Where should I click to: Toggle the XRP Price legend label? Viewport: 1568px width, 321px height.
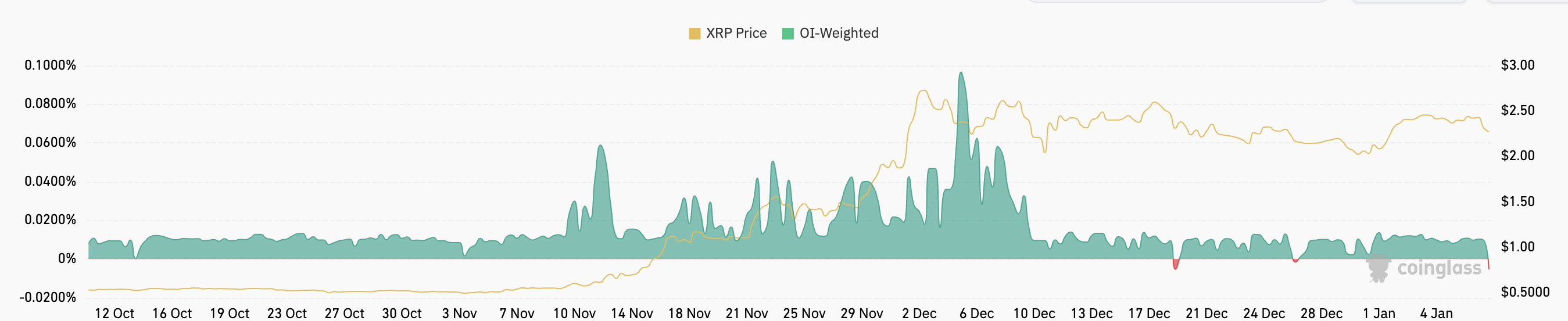(736, 34)
